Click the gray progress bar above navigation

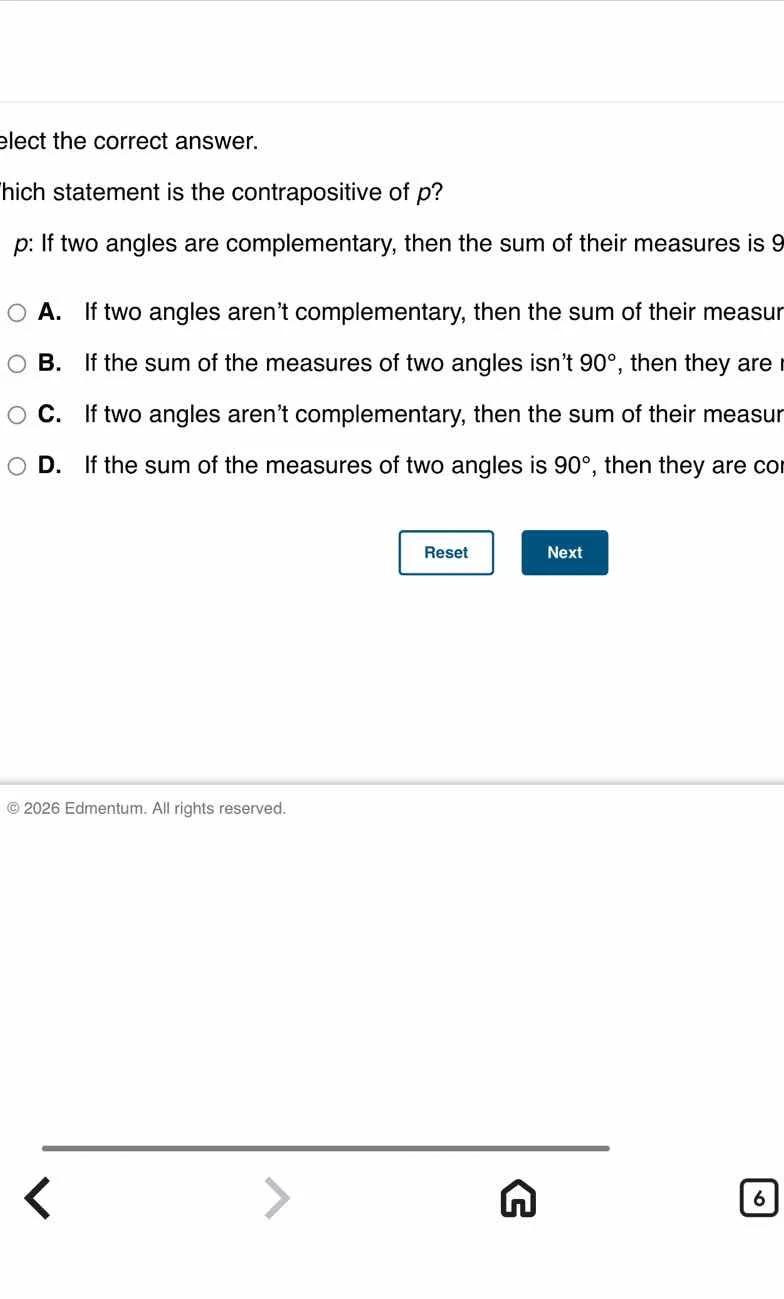point(325,1148)
